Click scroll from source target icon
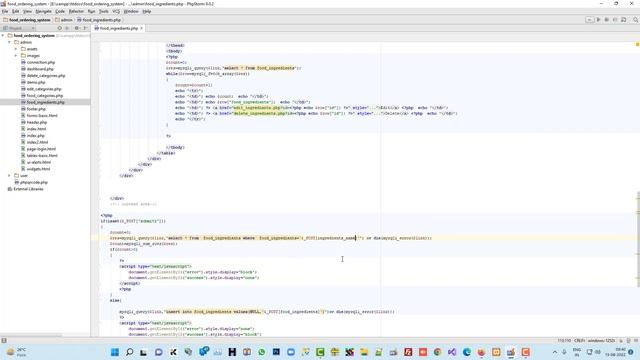Image resolution: width=640 pixels, height=360 pixels. (60, 28)
